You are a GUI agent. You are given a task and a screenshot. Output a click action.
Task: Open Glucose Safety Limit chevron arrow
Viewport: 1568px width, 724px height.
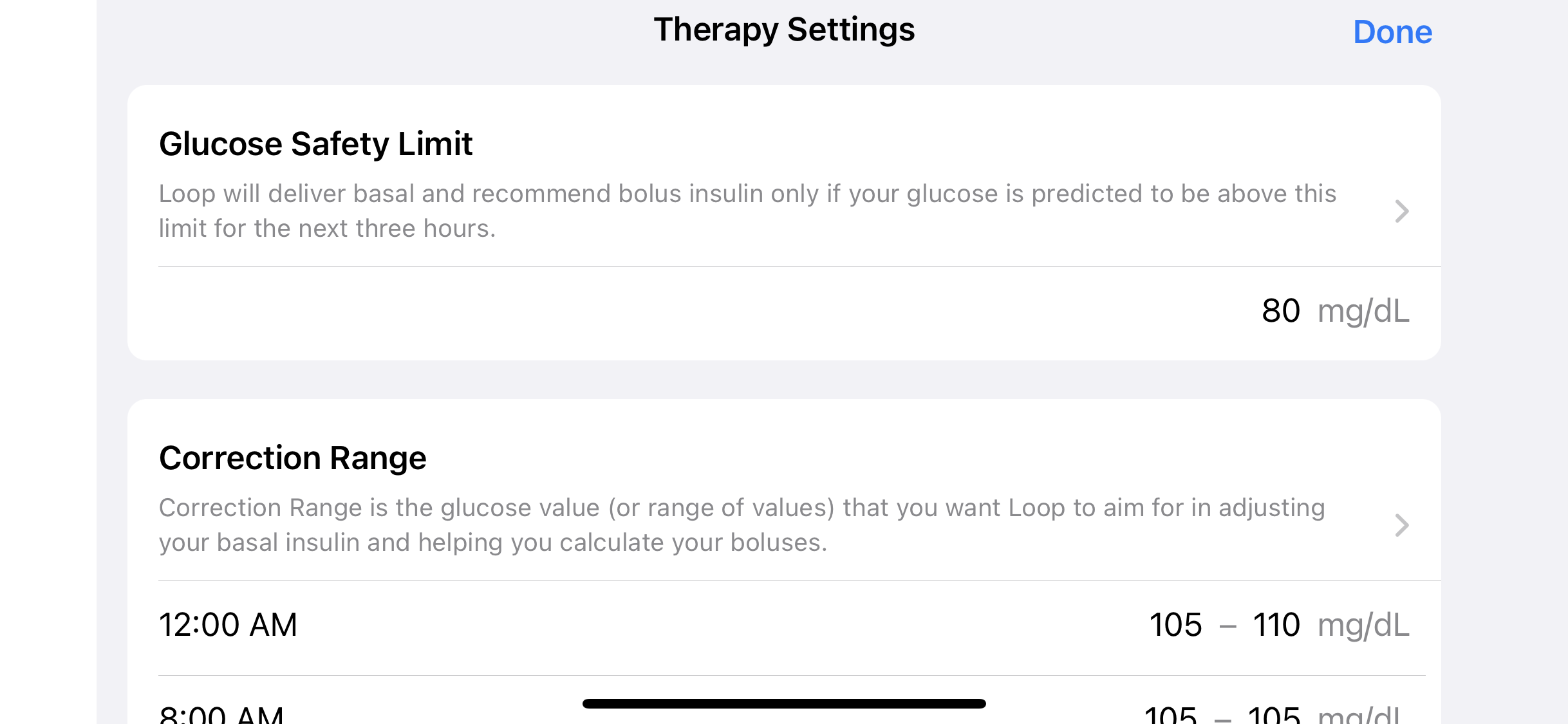(1401, 211)
